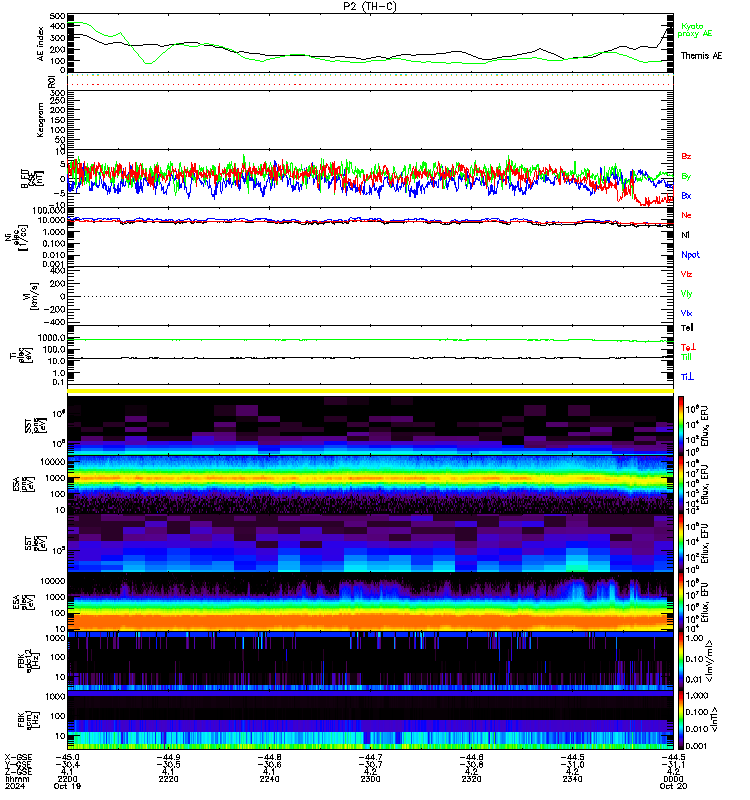Select the red Ne density legend label
Viewport: 750px width, 800px height.
click(686, 215)
